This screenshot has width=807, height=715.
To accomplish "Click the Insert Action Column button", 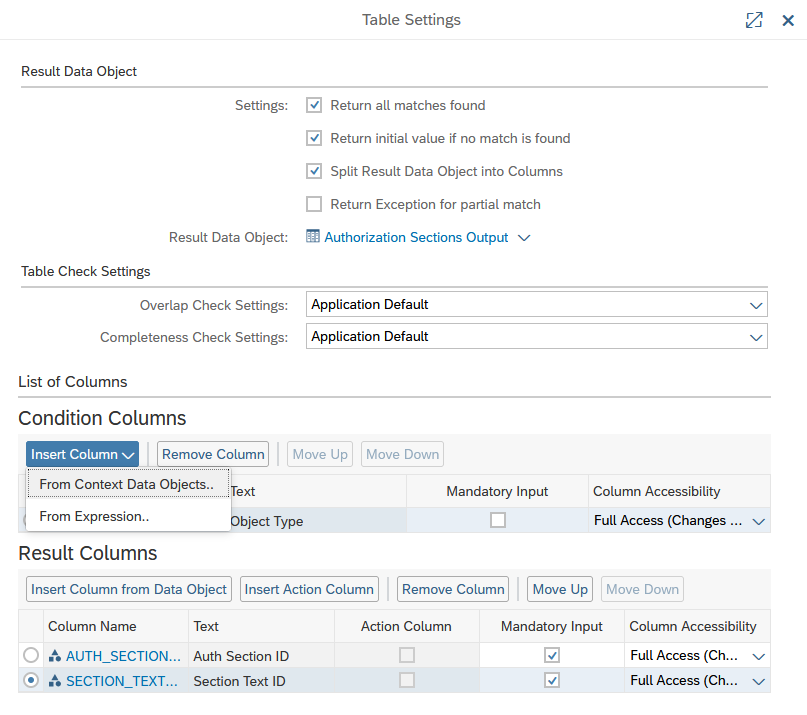I will 309,589.
